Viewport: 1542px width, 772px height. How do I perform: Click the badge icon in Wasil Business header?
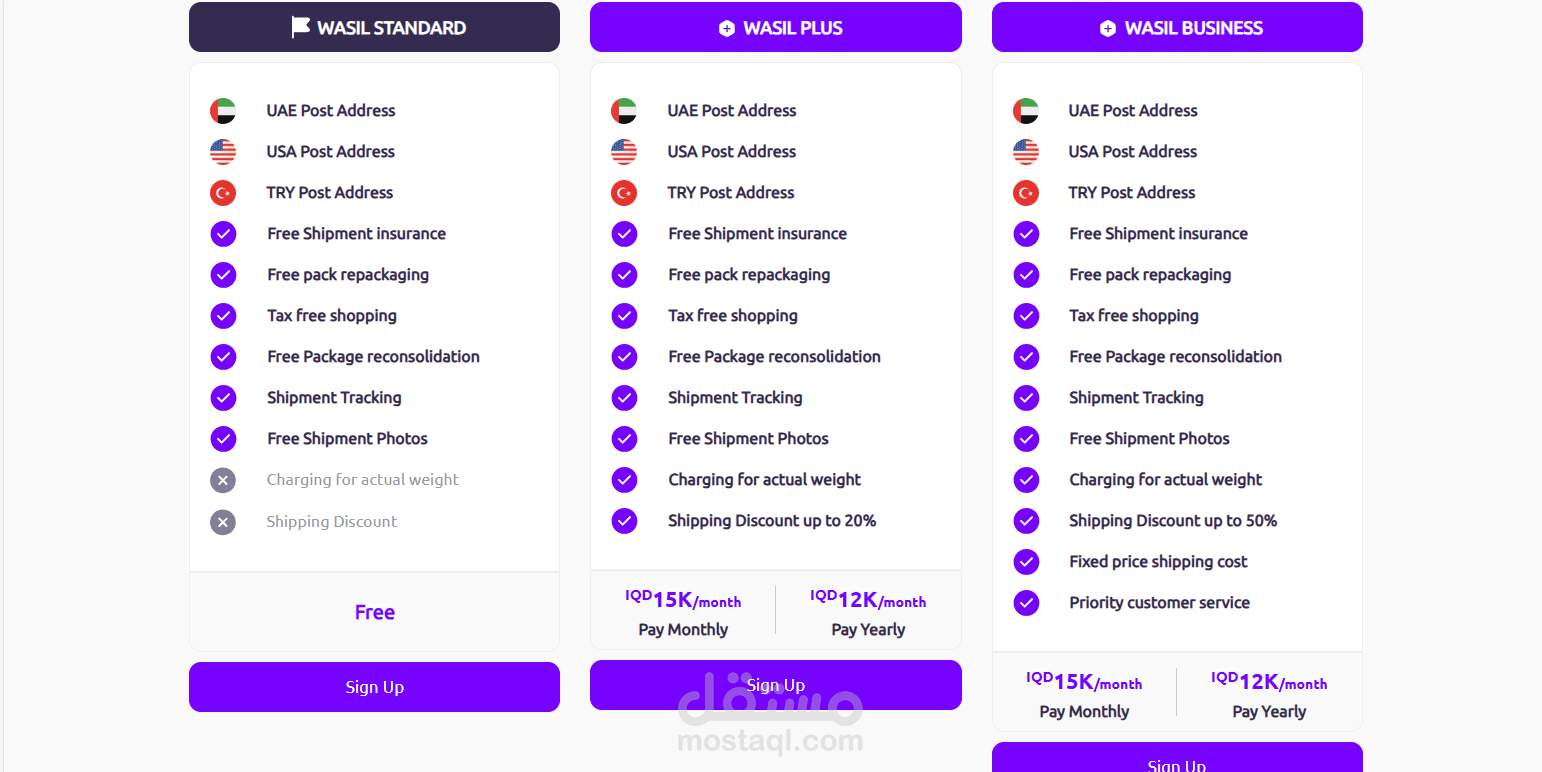1108,29
